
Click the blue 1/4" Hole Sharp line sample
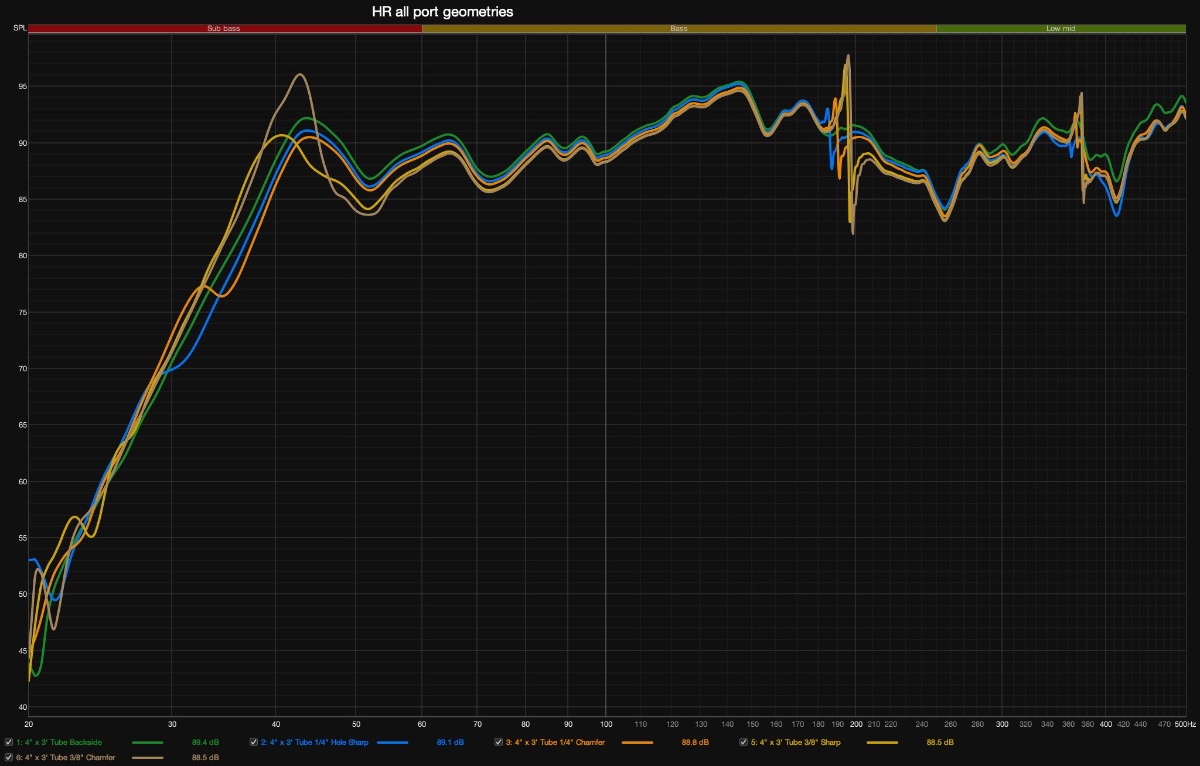point(392,742)
